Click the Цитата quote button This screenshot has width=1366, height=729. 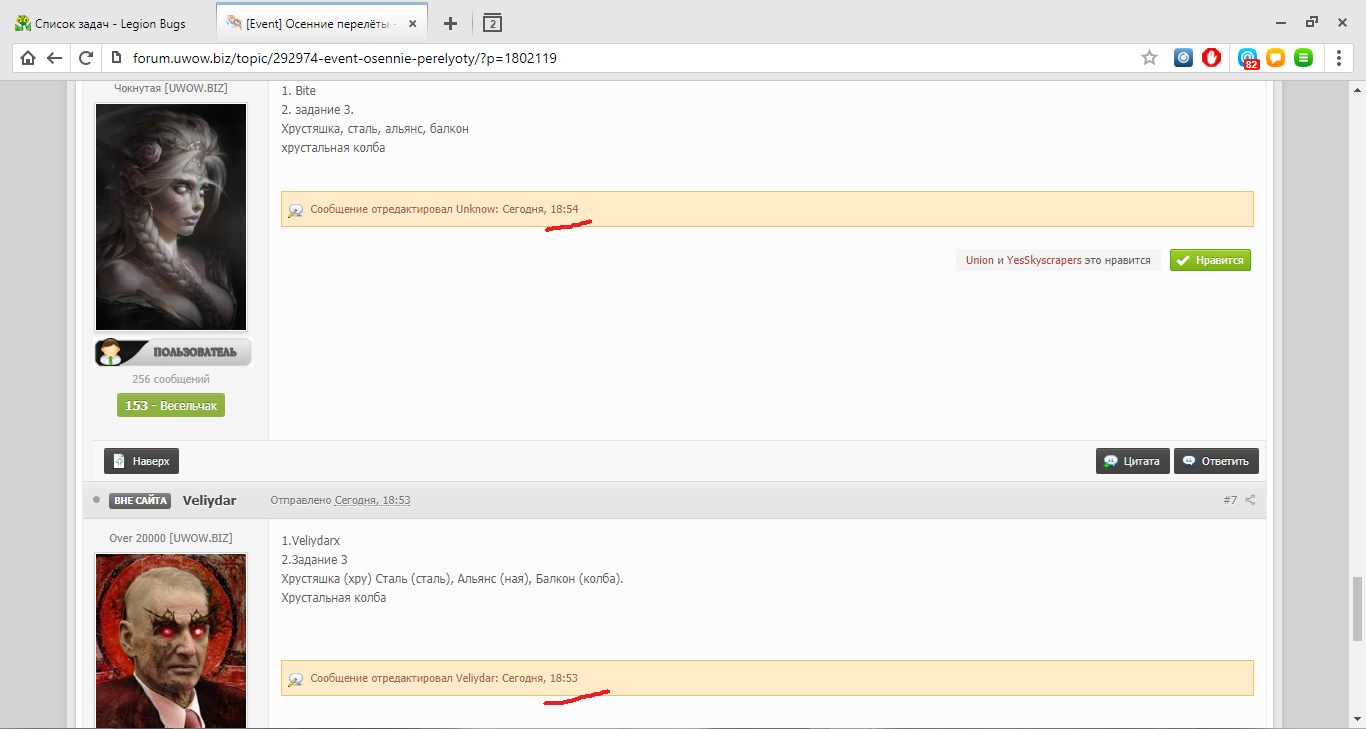(1133, 461)
